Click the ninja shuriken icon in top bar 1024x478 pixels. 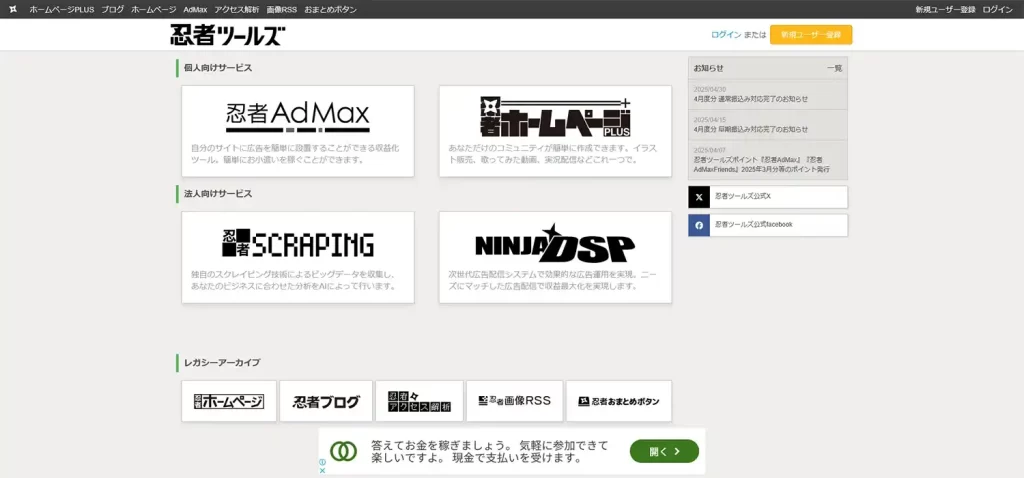pyautogui.click(x=12, y=9)
